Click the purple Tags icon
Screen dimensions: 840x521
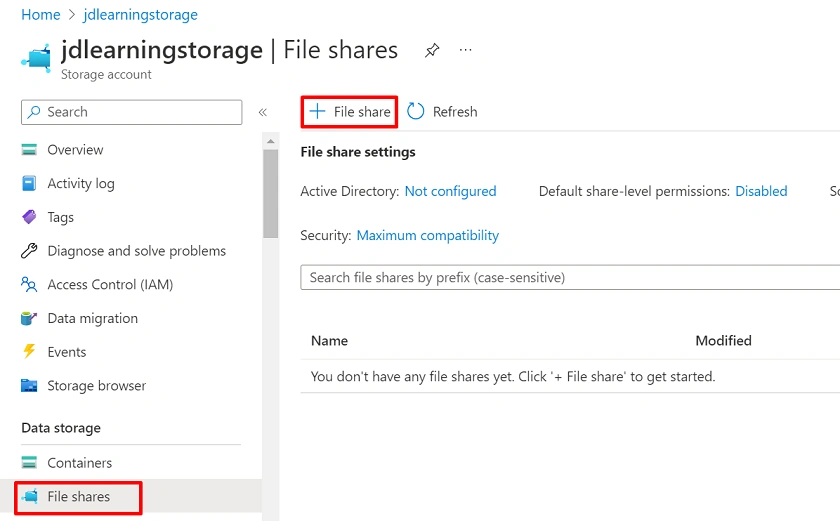coord(29,217)
